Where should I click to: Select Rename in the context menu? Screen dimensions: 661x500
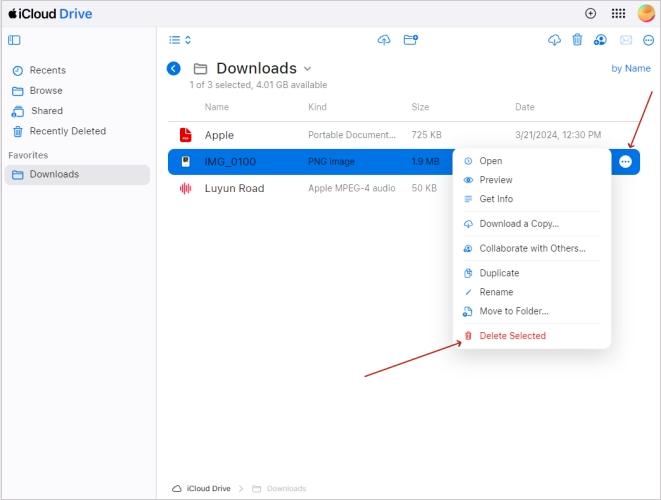tap(496, 292)
